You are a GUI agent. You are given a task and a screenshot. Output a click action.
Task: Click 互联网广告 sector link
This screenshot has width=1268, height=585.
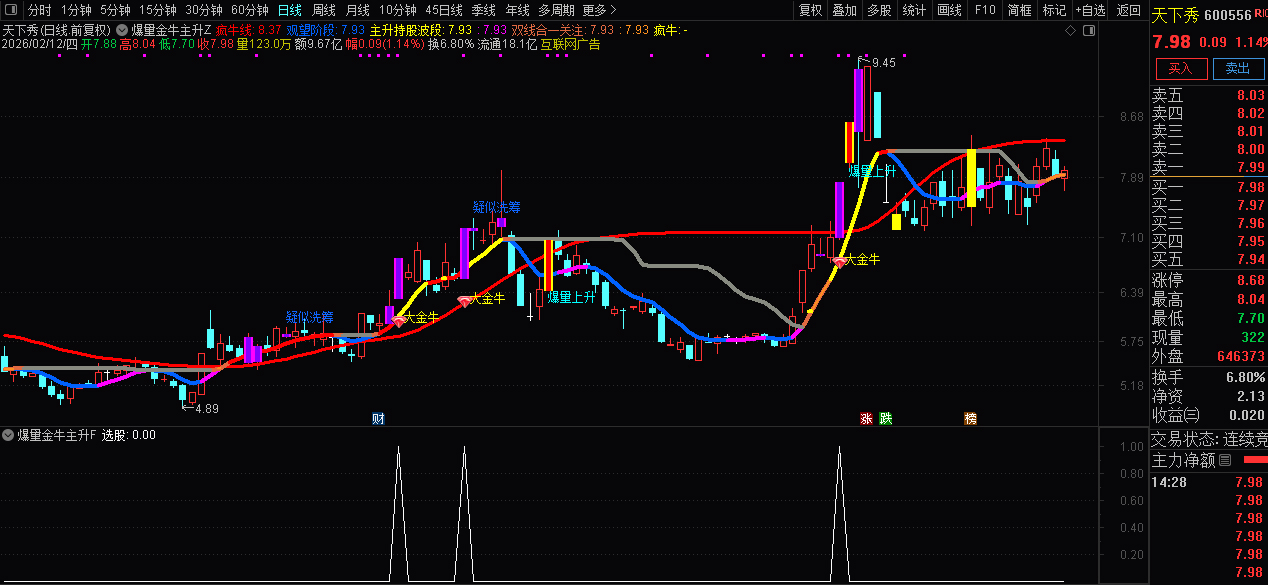coord(570,44)
